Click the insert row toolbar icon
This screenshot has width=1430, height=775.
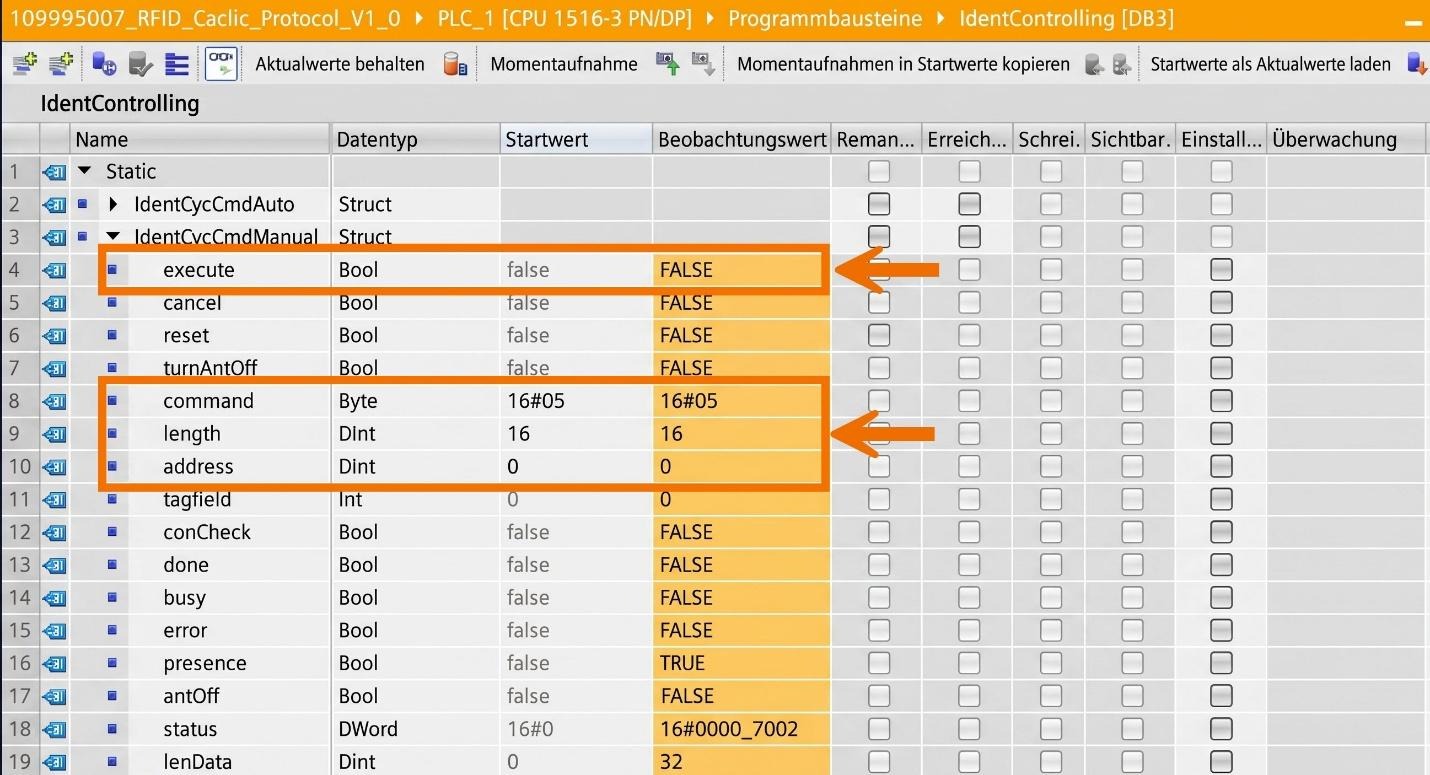pos(22,64)
